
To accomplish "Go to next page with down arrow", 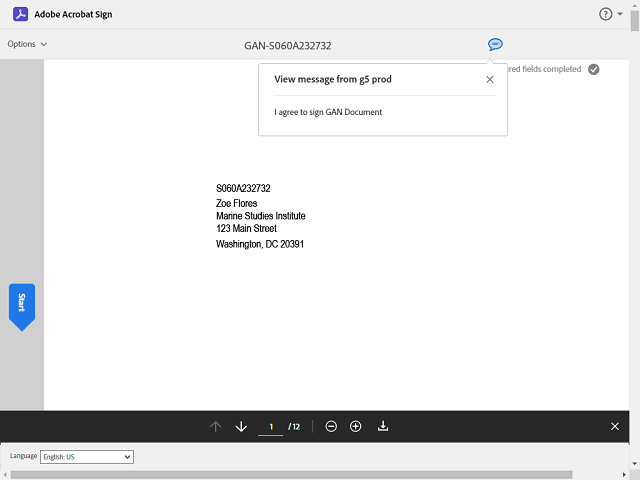I will coord(241,427).
